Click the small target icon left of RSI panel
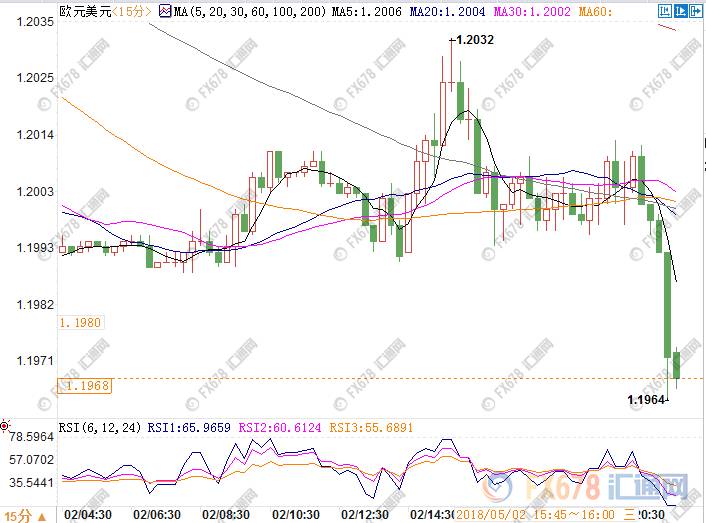 (6, 427)
